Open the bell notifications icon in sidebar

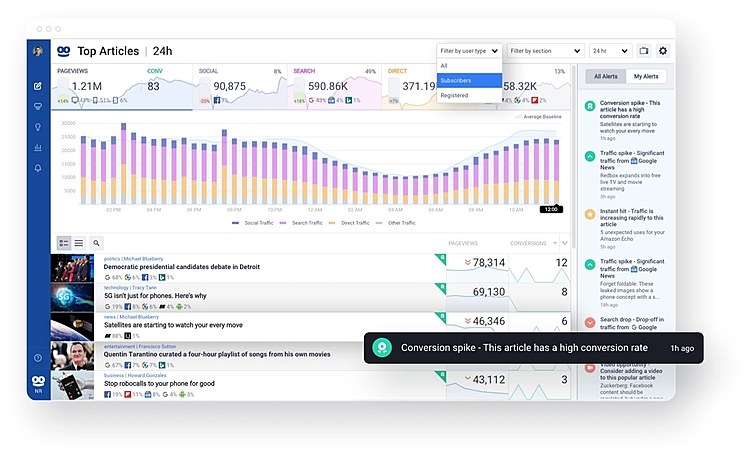pos(38,168)
